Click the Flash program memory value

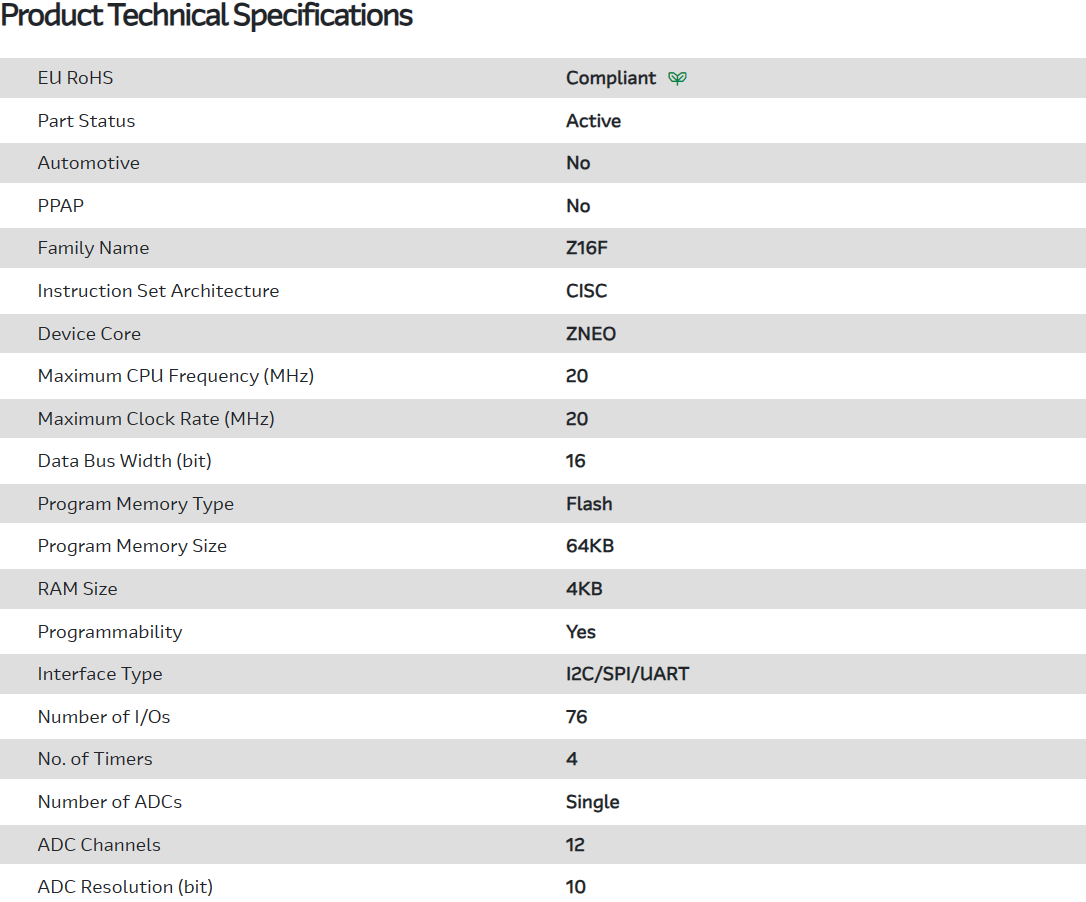tap(589, 504)
